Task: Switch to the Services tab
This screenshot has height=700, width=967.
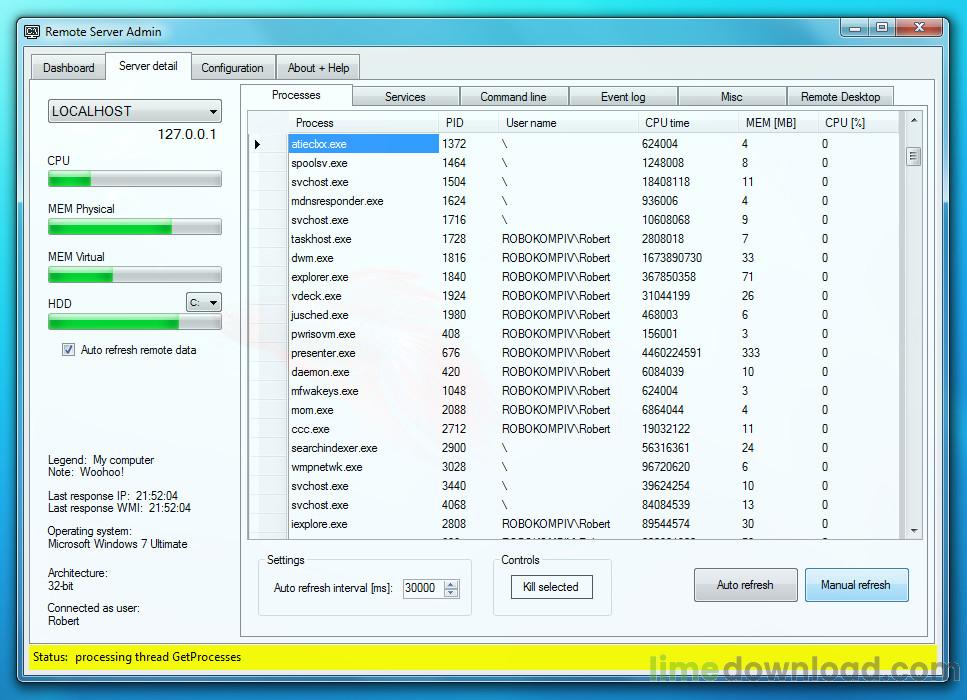Action: point(405,97)
